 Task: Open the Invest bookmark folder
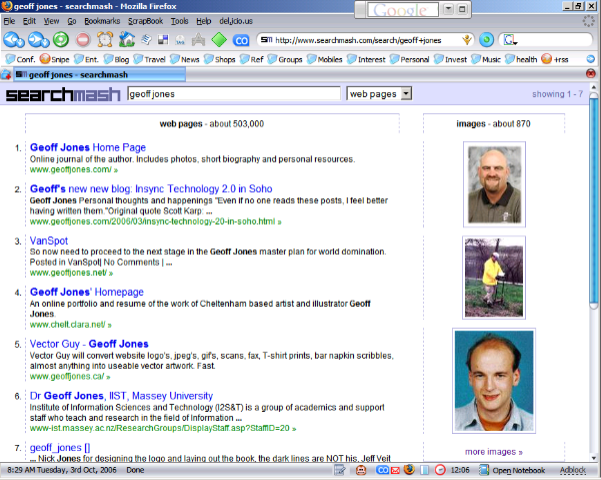click(450, 59)
